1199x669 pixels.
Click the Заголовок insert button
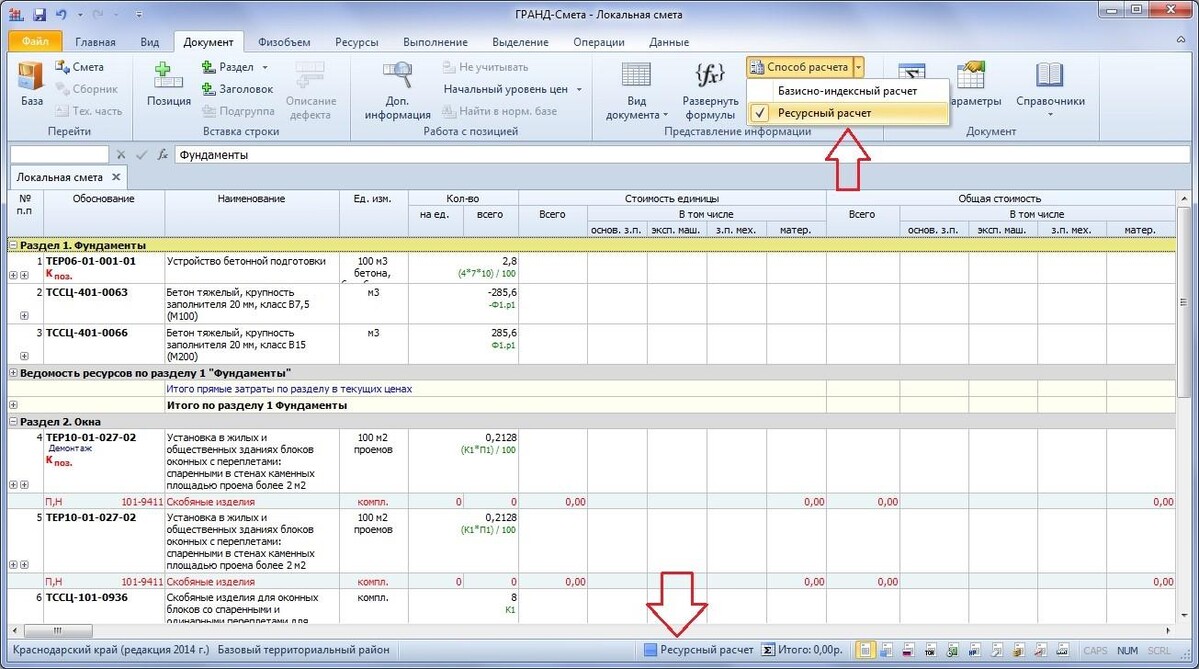(237, 89)
